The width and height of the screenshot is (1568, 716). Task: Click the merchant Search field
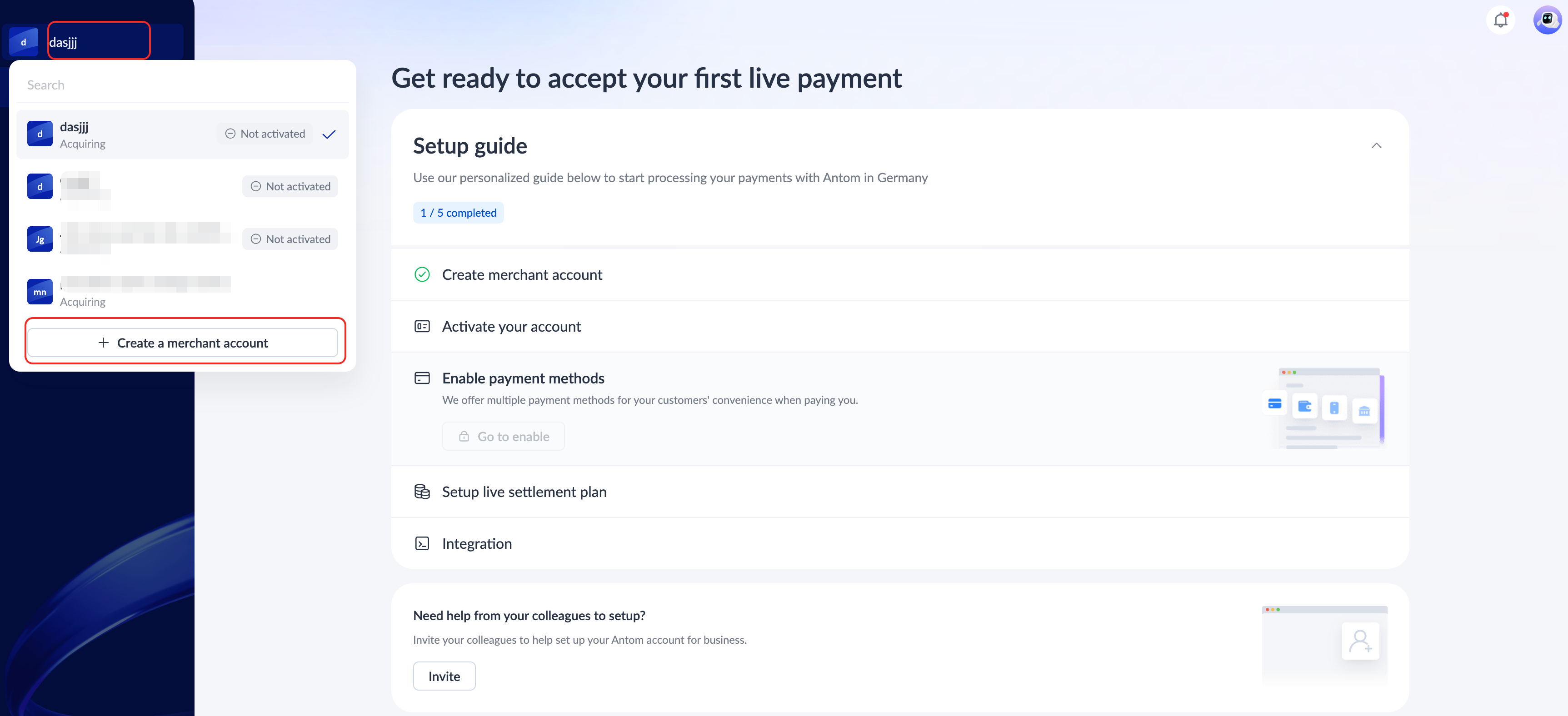(183, 85)
